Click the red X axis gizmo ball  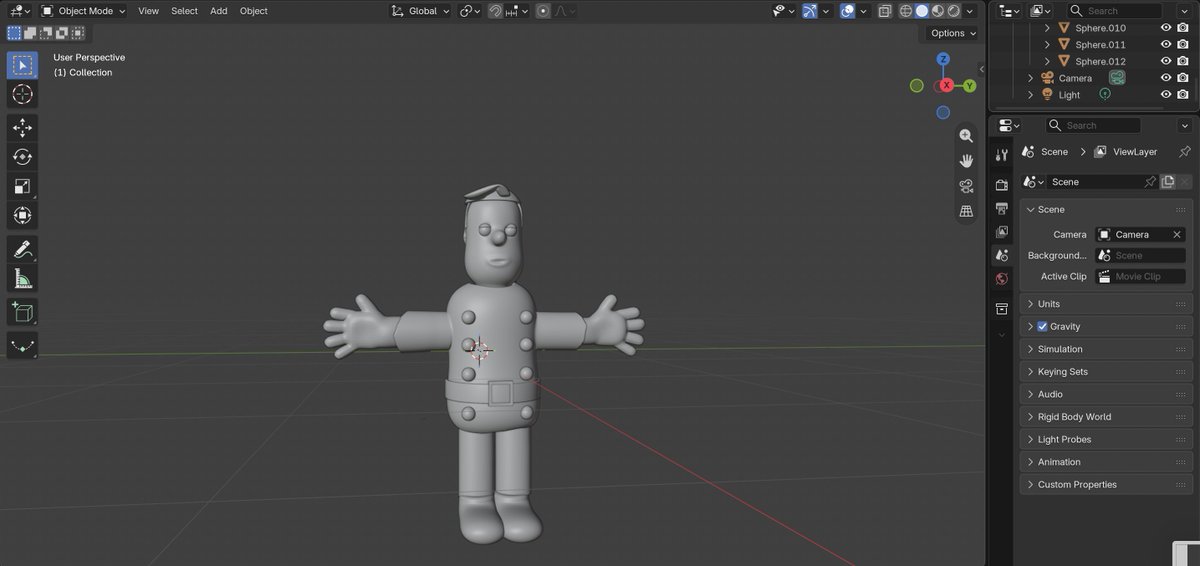coord(945,86)
